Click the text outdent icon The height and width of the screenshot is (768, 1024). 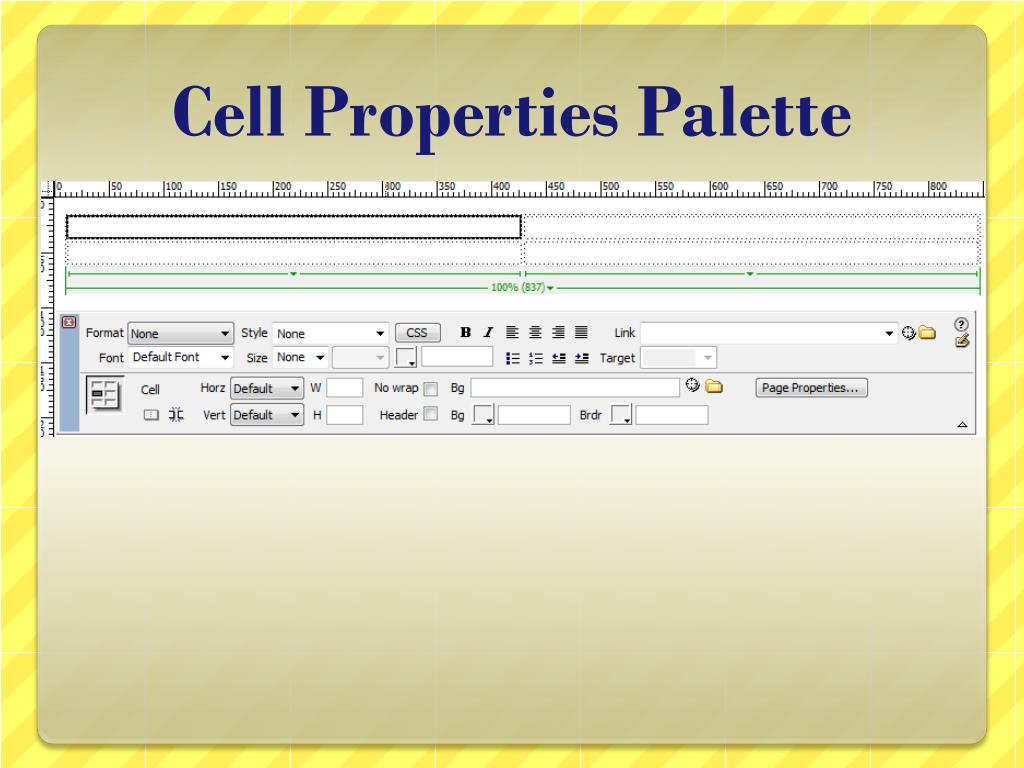coord(558,358)
